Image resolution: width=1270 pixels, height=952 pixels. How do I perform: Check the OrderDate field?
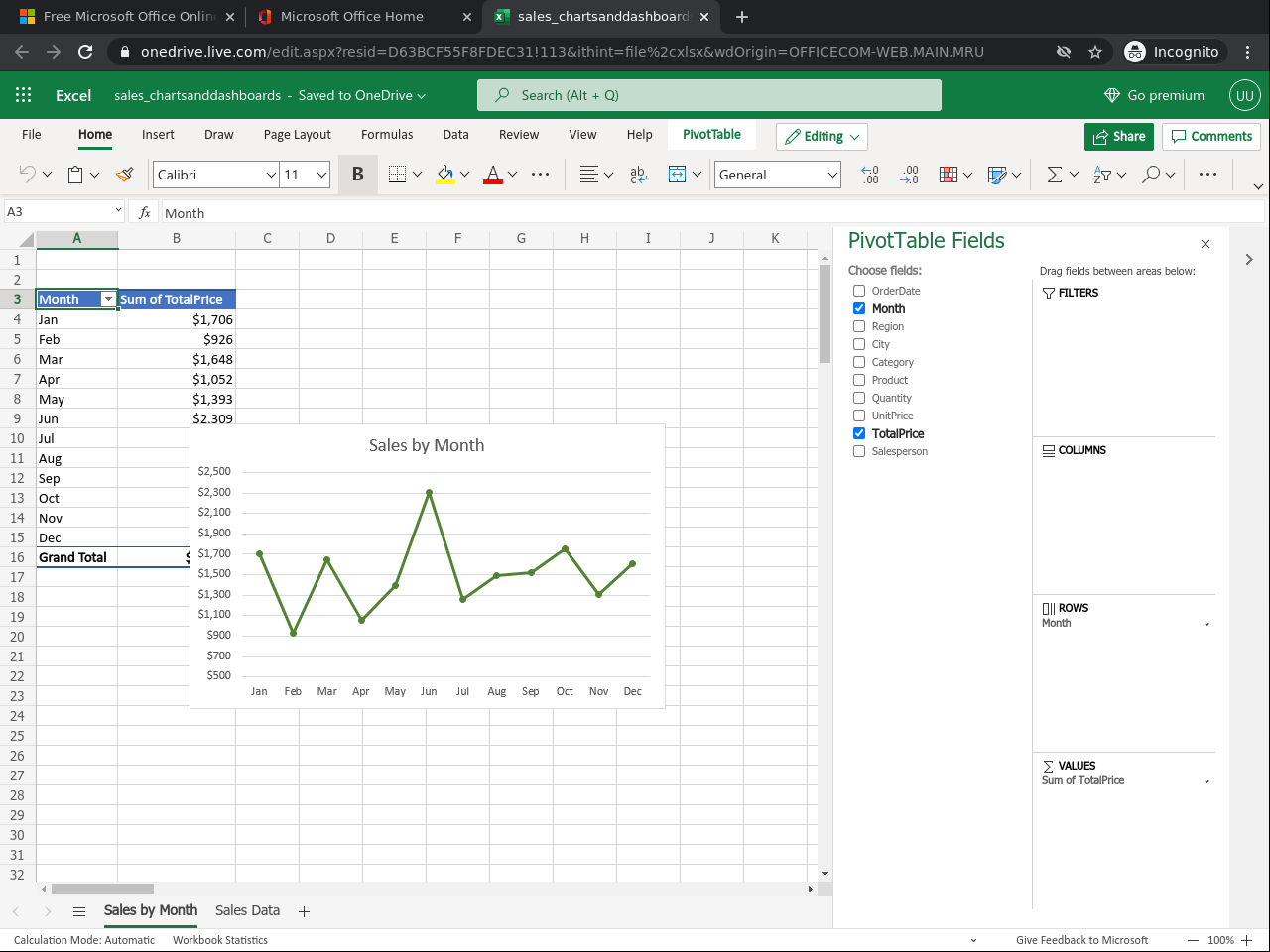pos(859,291)
